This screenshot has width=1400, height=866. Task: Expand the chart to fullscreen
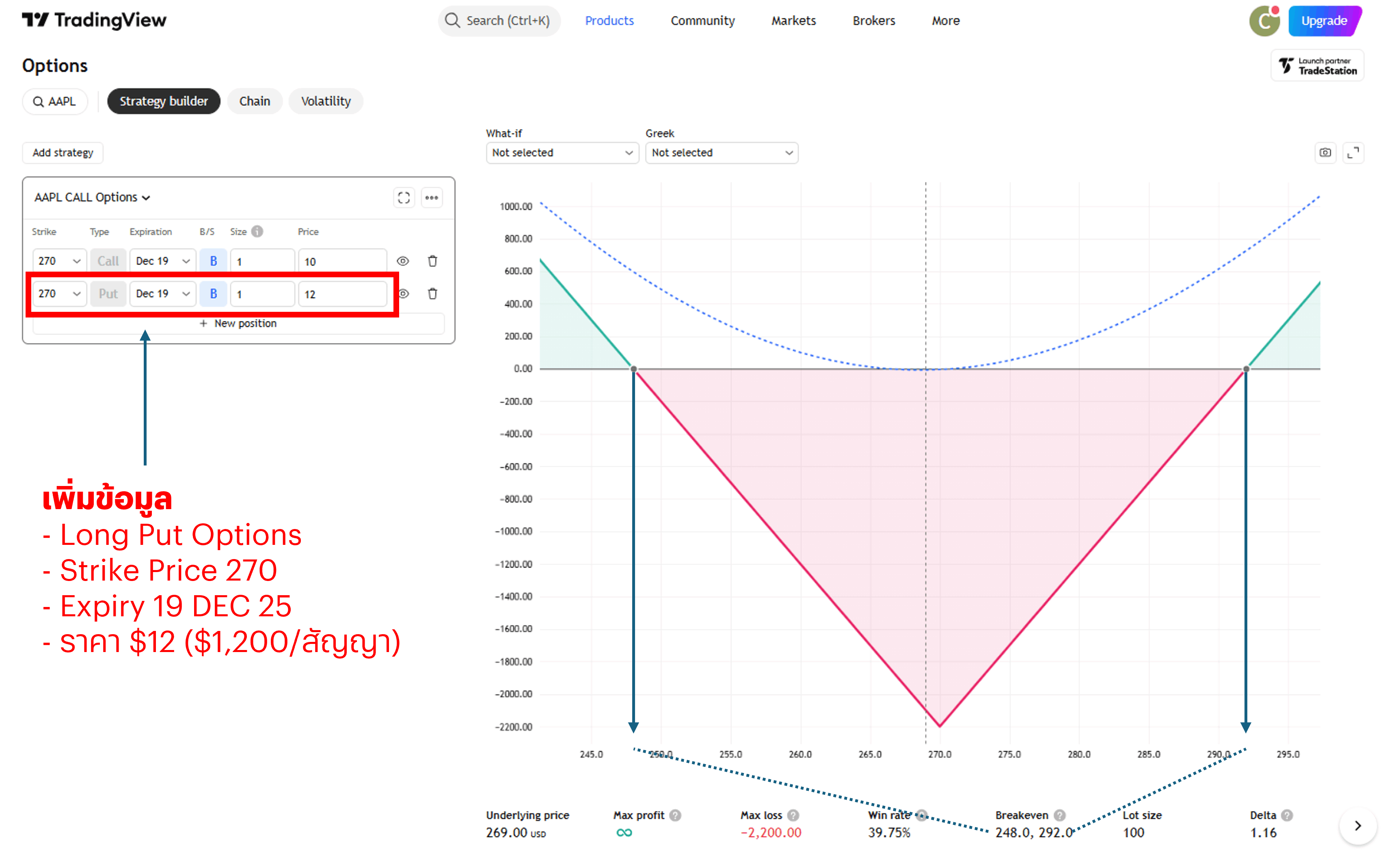pyautogui.click(x=1353, y=153)
